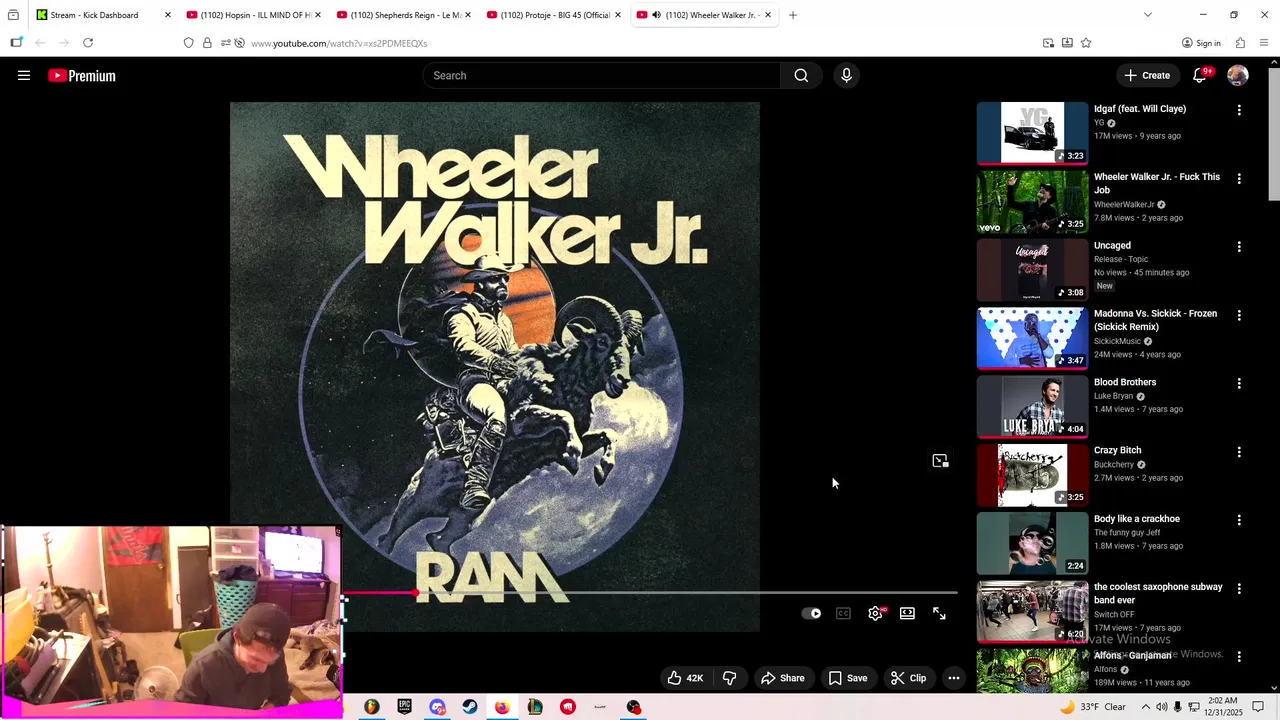Viewport: 1280px width, 720px height.
Task: Share this video
Action: tap(782, 678)
